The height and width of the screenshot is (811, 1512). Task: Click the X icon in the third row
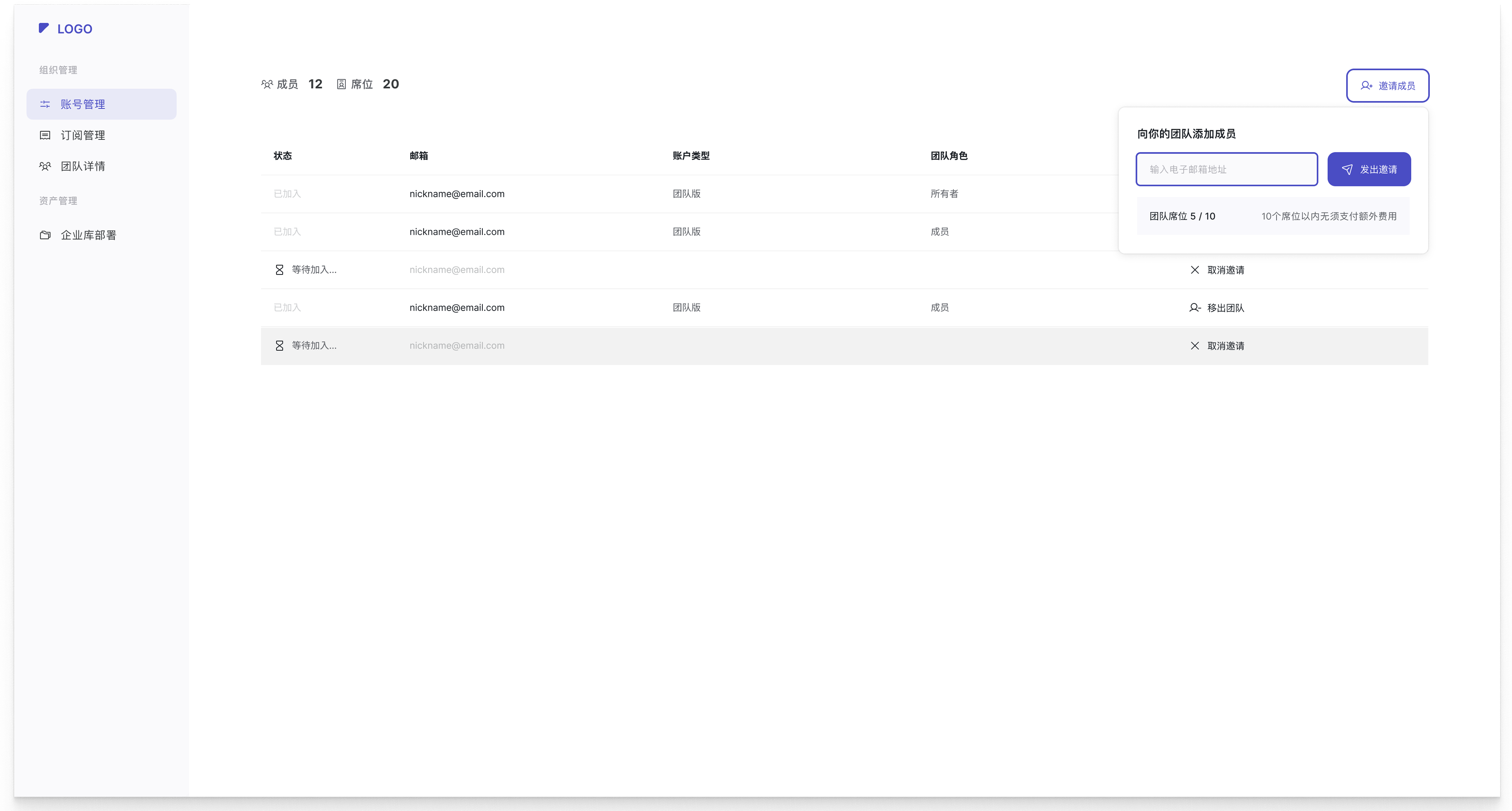(1195, 270)
